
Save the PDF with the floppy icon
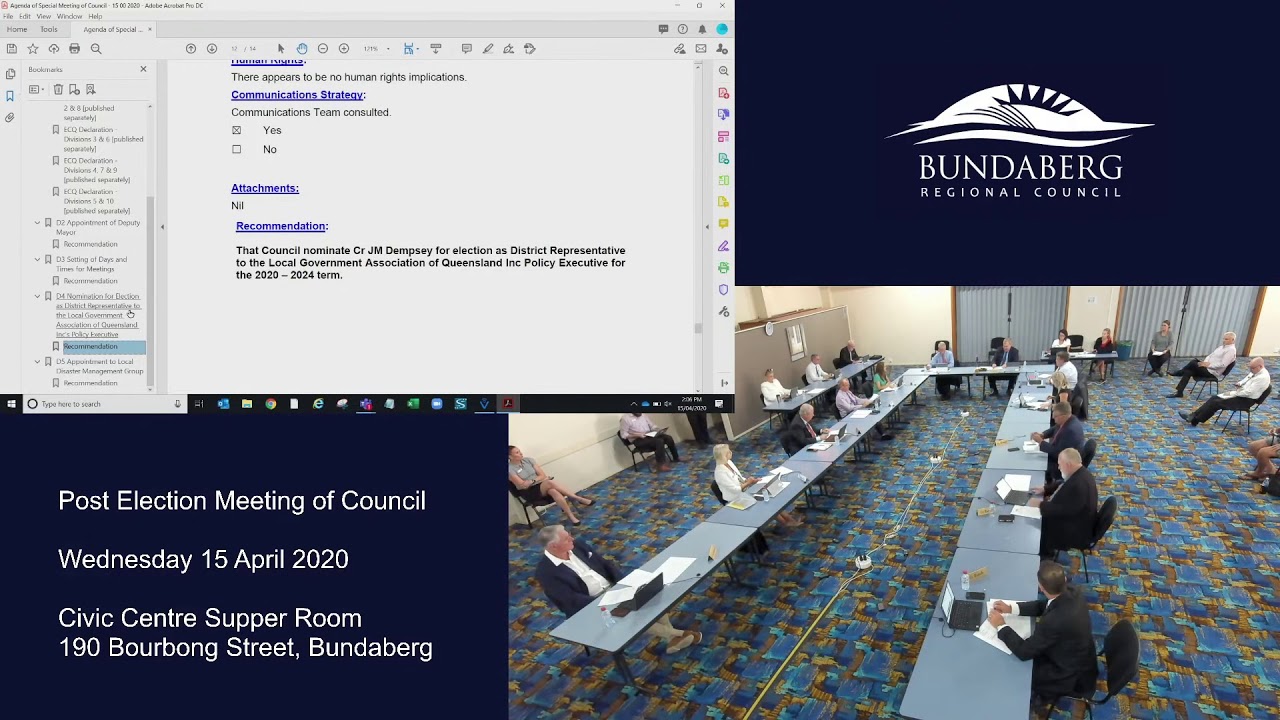pyautogui.click(x=11, y=48)
